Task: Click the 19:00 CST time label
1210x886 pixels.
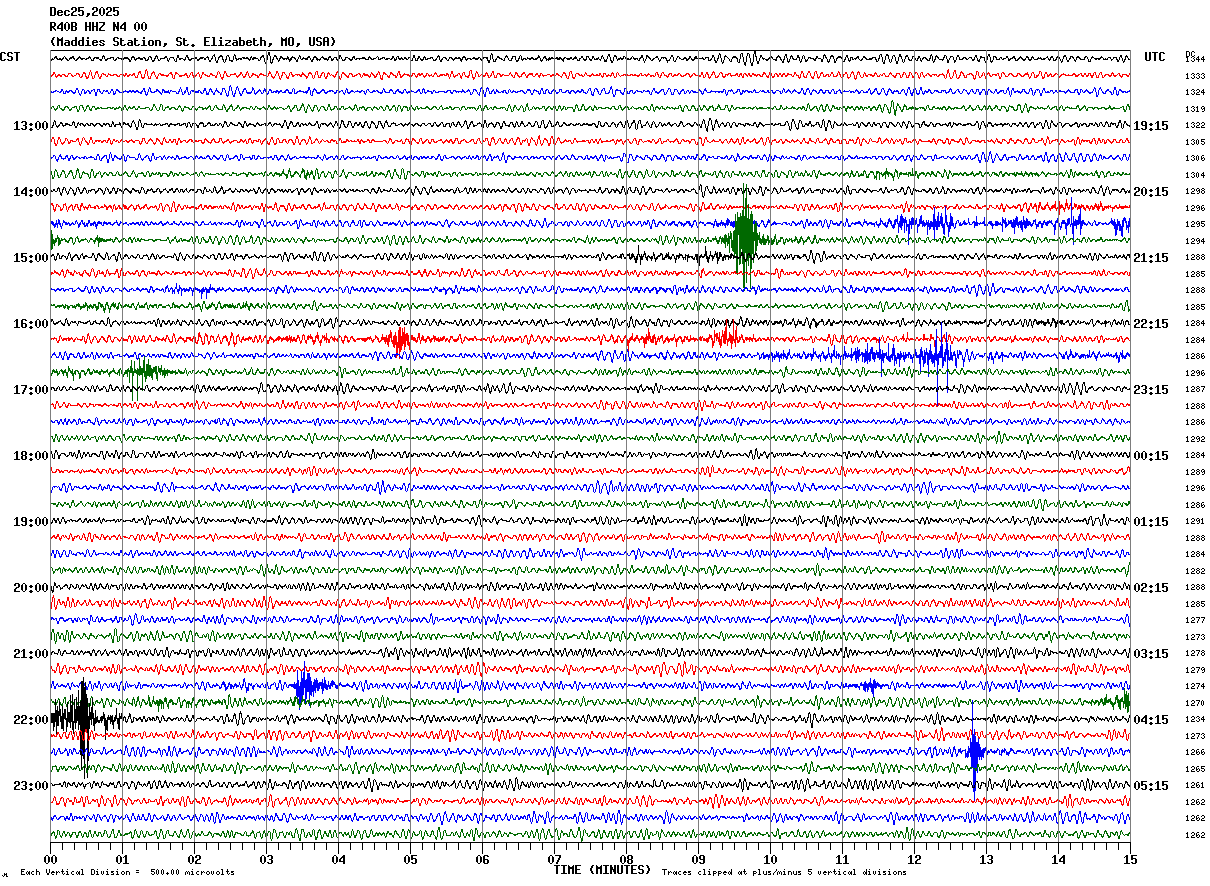Action: [x=30, y=522]
